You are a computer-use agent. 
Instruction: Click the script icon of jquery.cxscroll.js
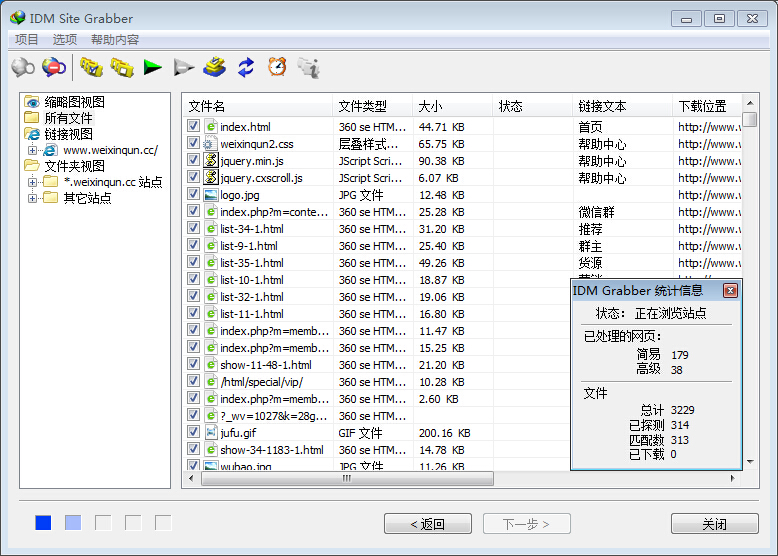click(x=211, y=177)
